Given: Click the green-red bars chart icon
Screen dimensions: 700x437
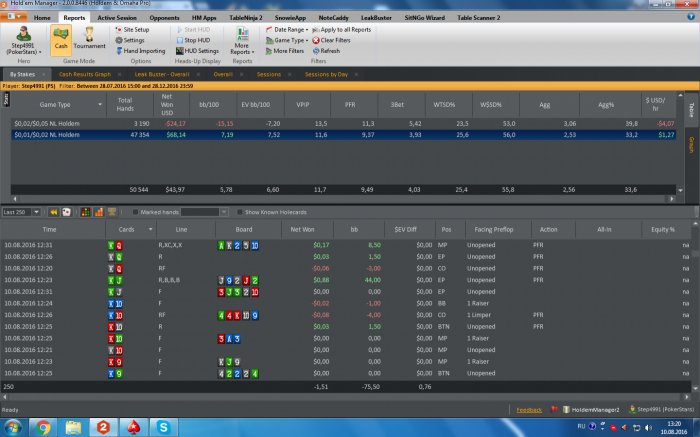Looking at the screenshot, I should pyautogui.click(x=86, y=212).
